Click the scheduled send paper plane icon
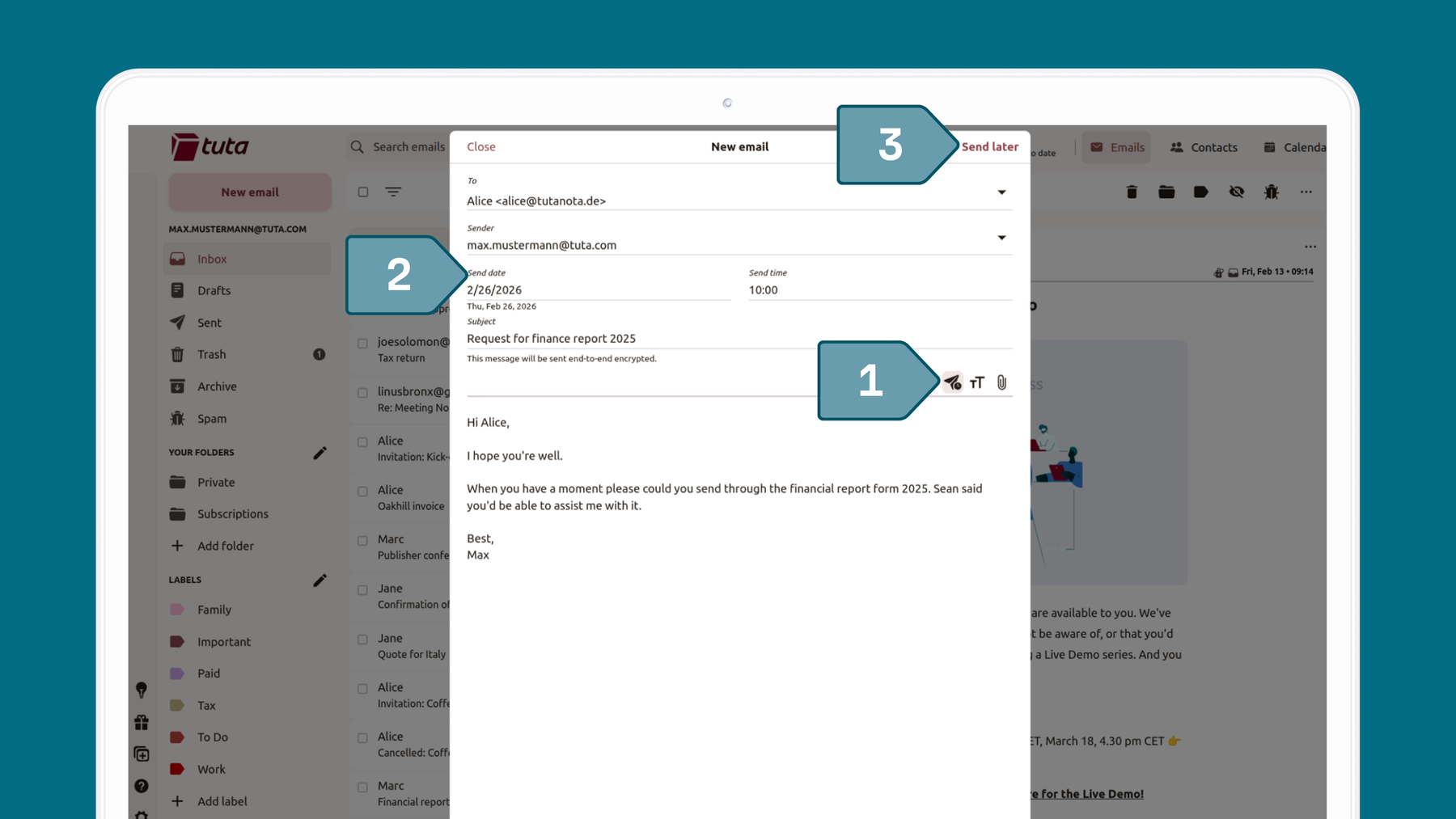The image size is (1456, 819). [x=953, y=382]
